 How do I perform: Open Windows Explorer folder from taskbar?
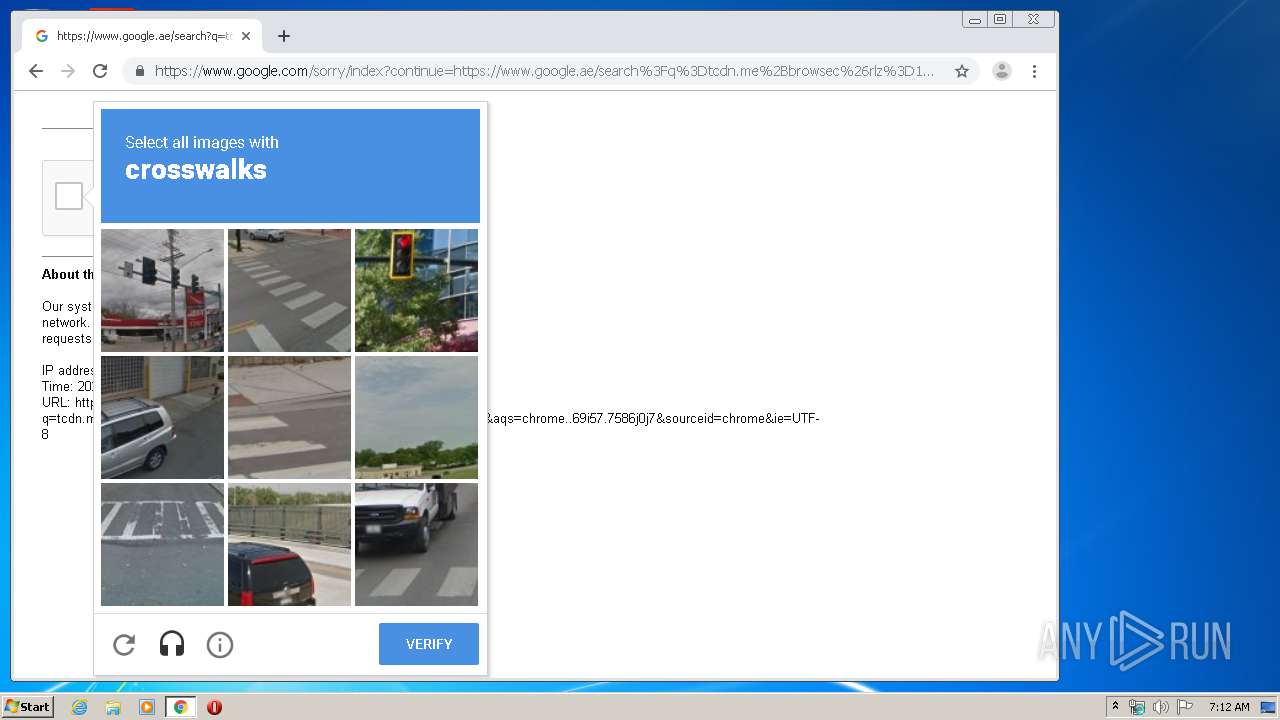click(x=113, y=707)
